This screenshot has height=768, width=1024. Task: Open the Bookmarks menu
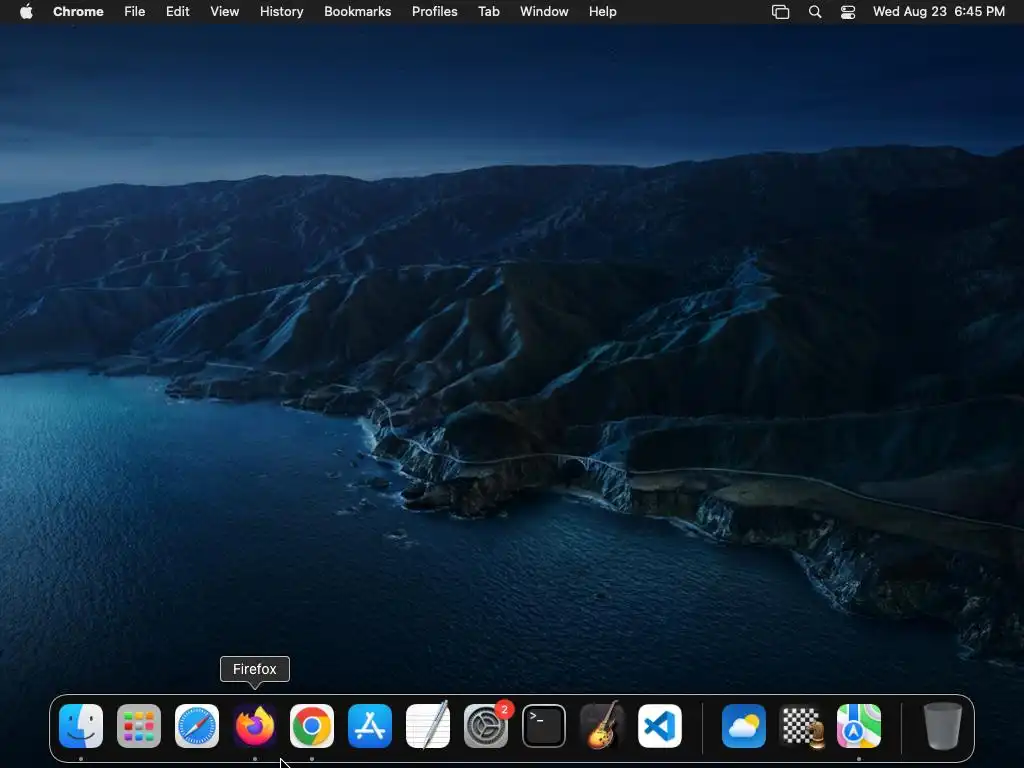tap(357, 12)
